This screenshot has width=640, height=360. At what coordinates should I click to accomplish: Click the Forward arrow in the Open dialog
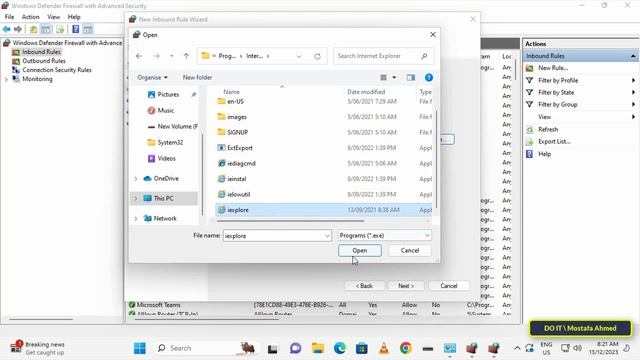tap(156, 56)
